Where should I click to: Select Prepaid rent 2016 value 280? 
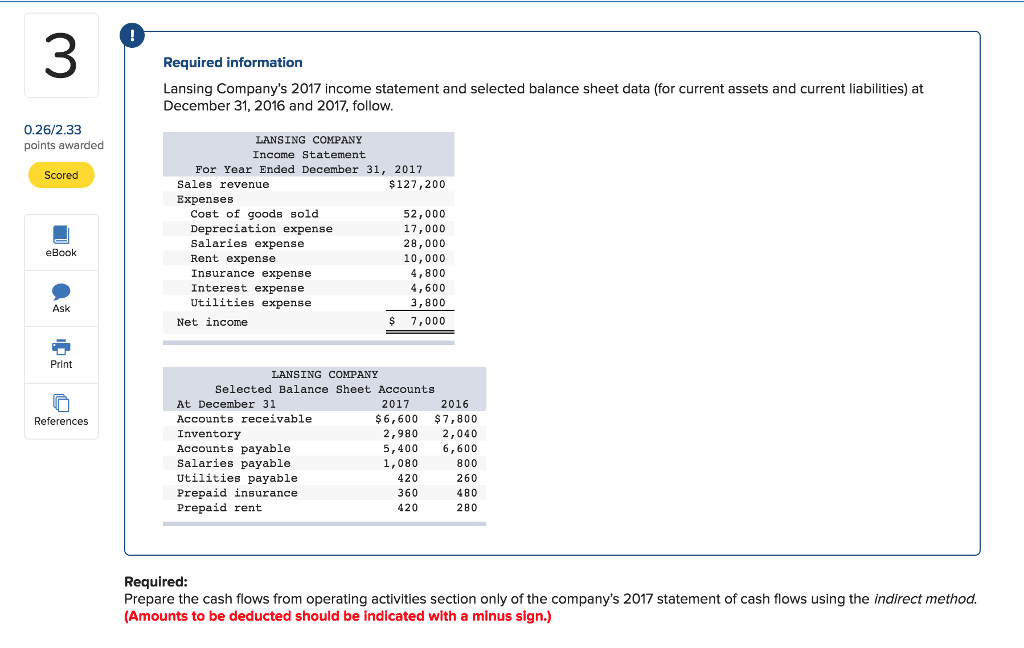[467, 508]
